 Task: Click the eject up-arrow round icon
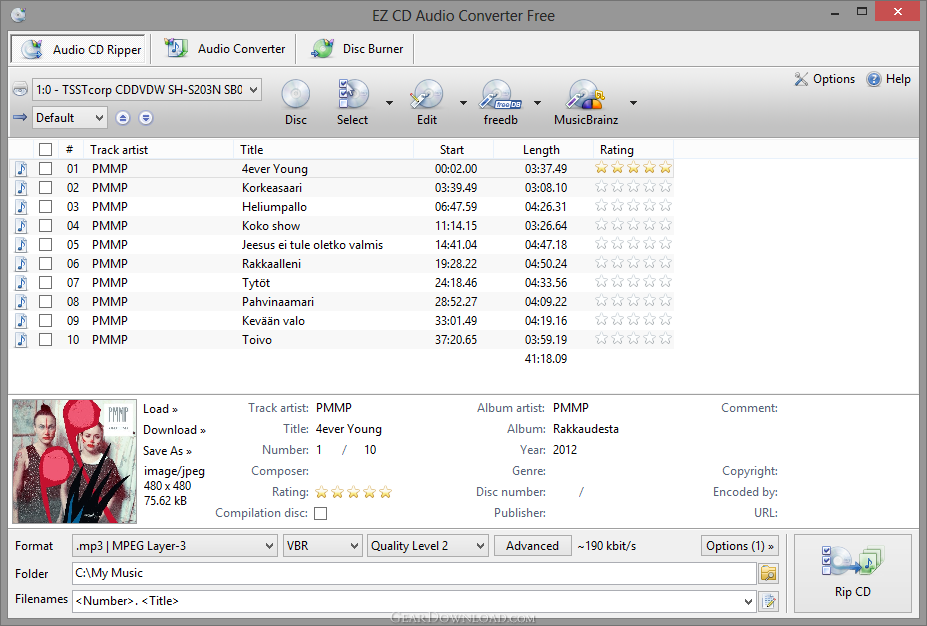tap(122, 118)
